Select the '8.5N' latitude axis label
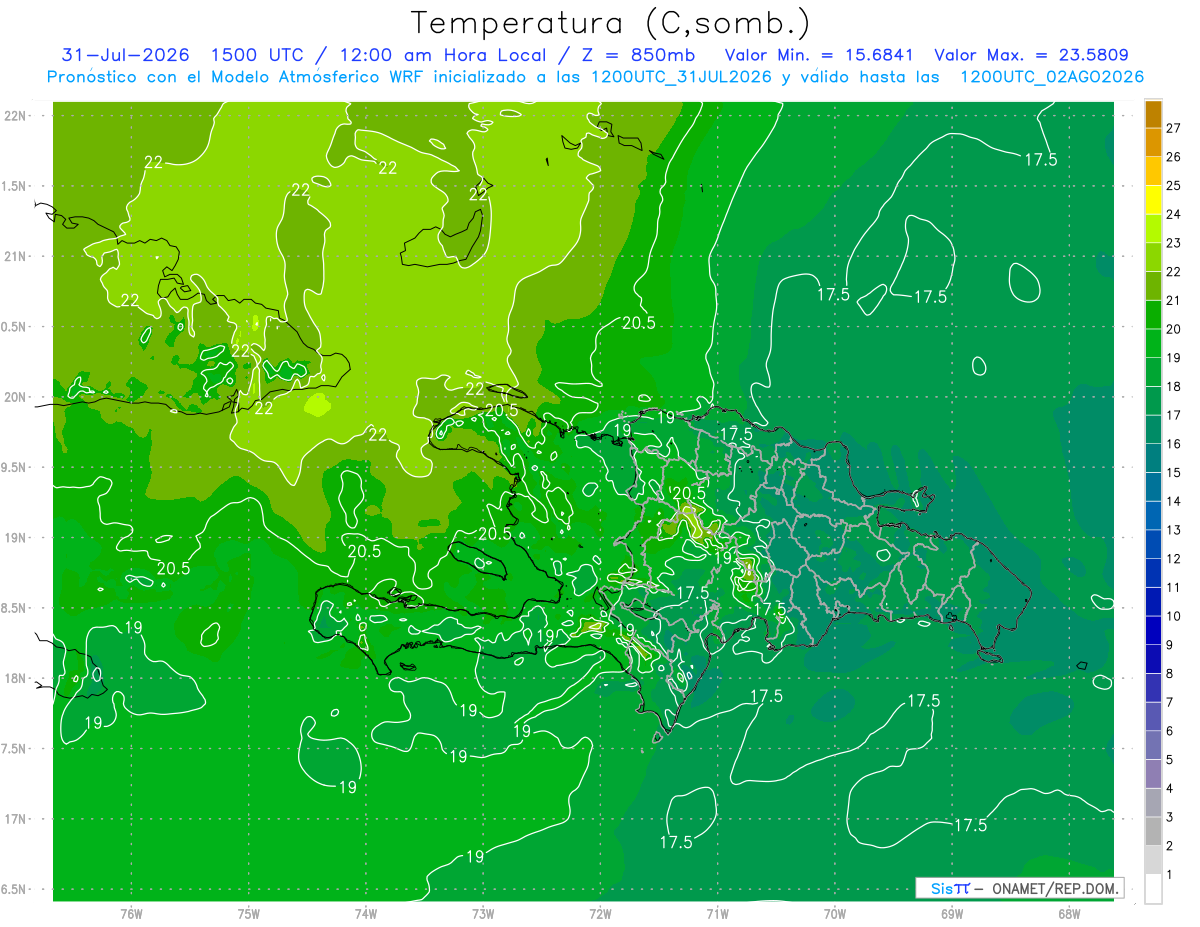The height and width of the screenshot is (927, 1200). coord(14,608)
